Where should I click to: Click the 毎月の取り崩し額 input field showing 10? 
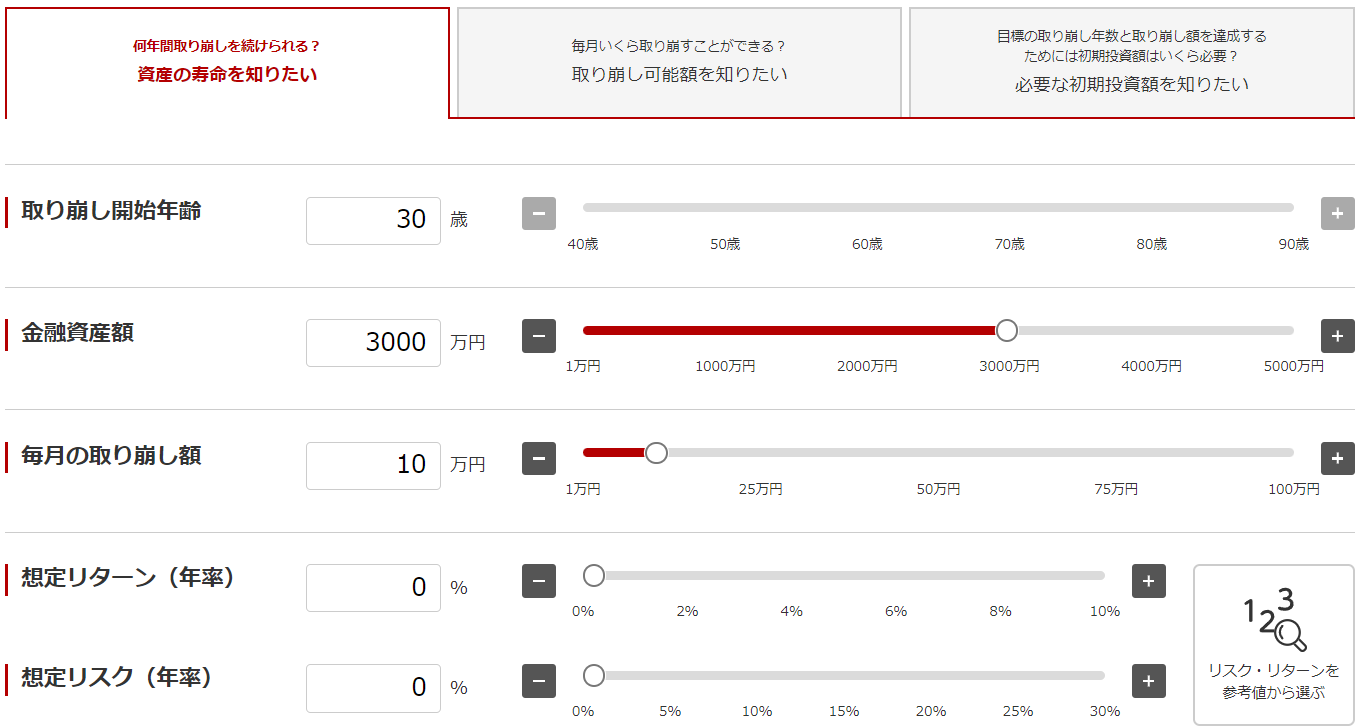[x=373, y=465]
